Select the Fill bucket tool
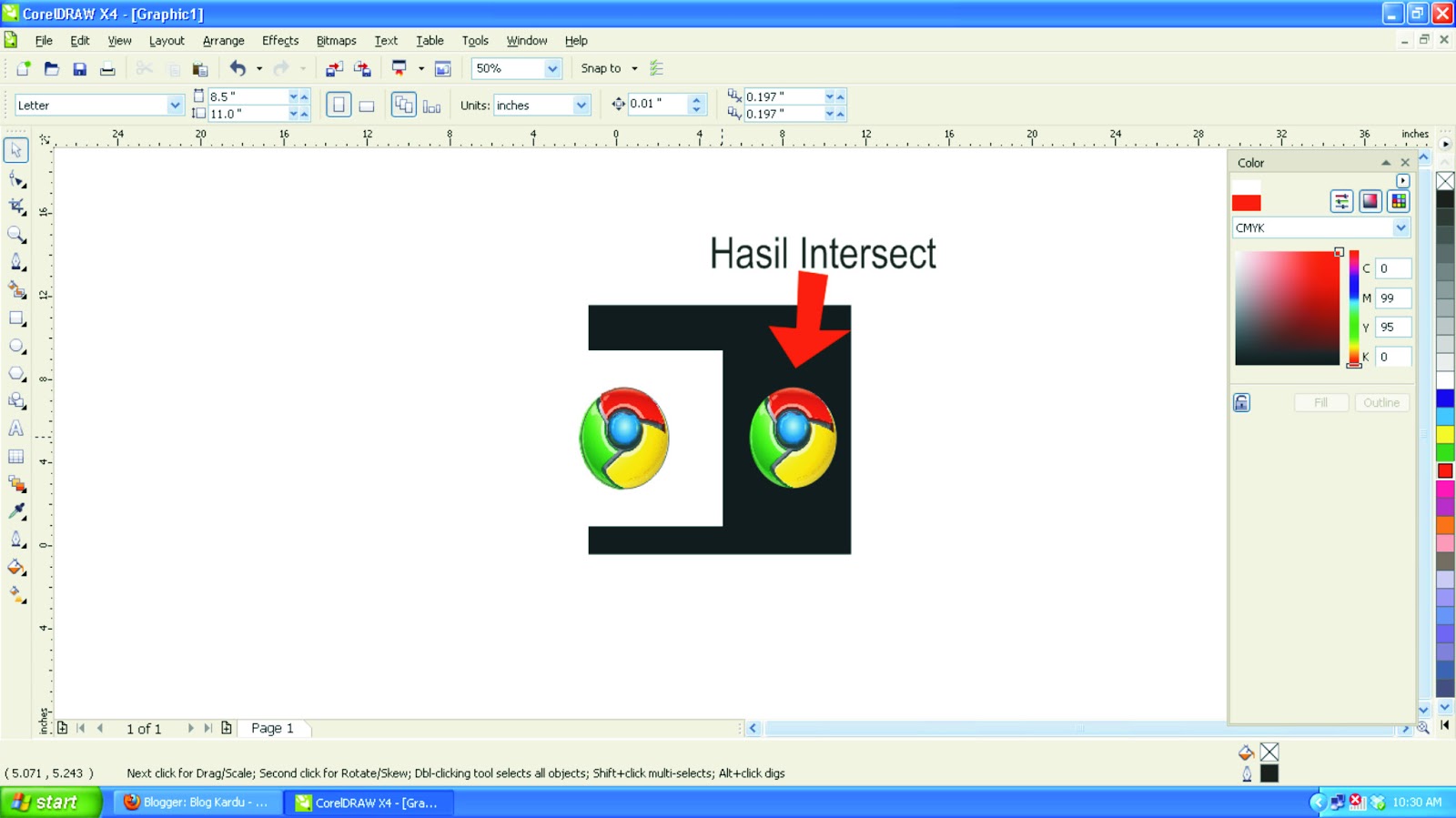The image size is (1456, 818). 16,568
